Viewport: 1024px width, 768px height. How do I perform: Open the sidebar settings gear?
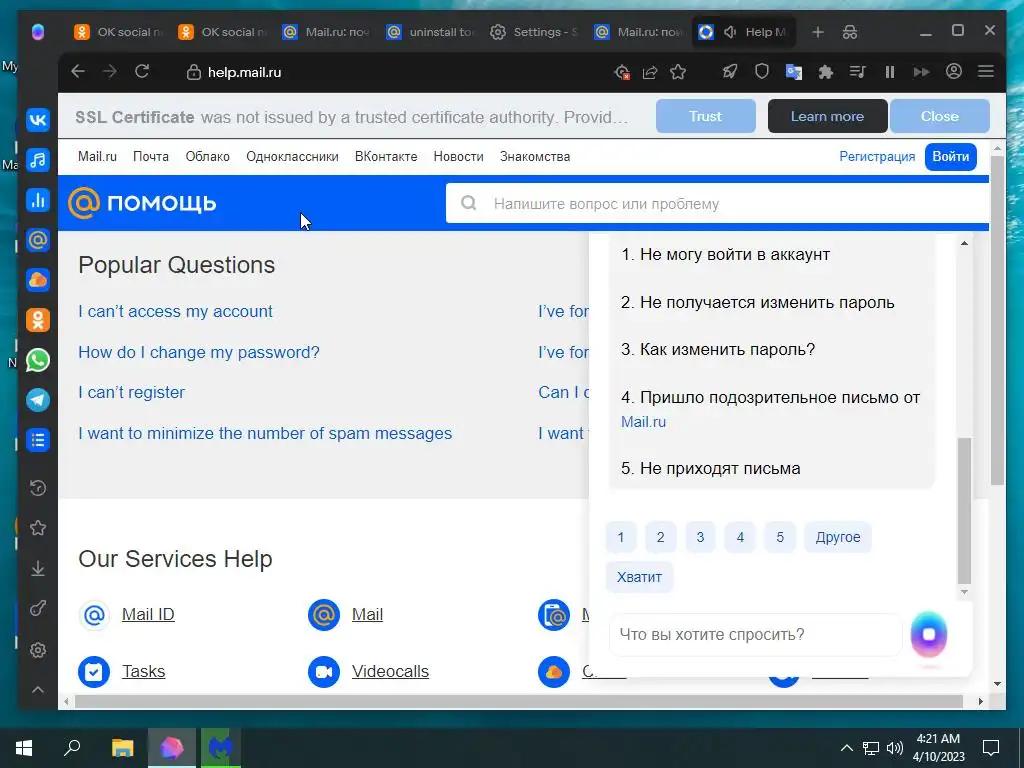[38, 650]
